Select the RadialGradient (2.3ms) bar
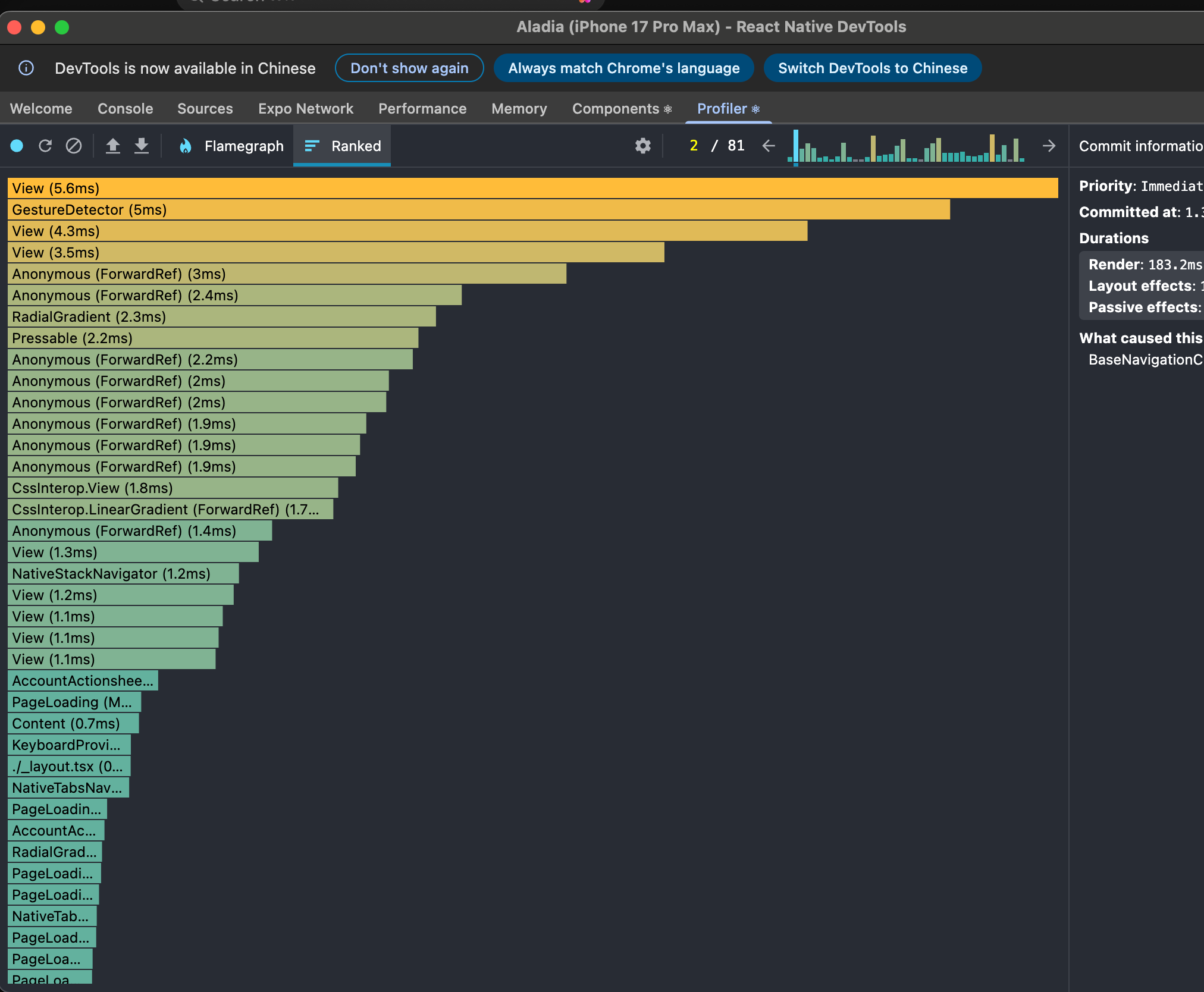Screen dimensions: 1204x992 (222, 317)
